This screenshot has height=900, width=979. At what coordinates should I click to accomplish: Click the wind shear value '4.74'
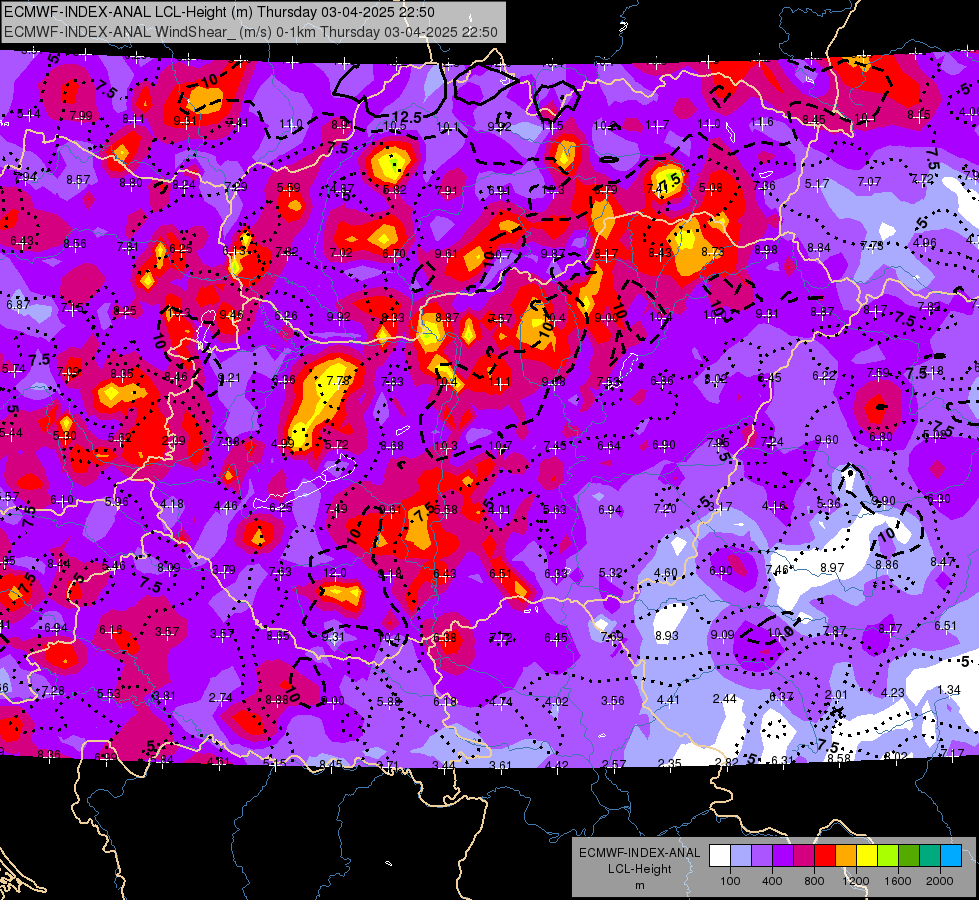[x=501, y=701]
